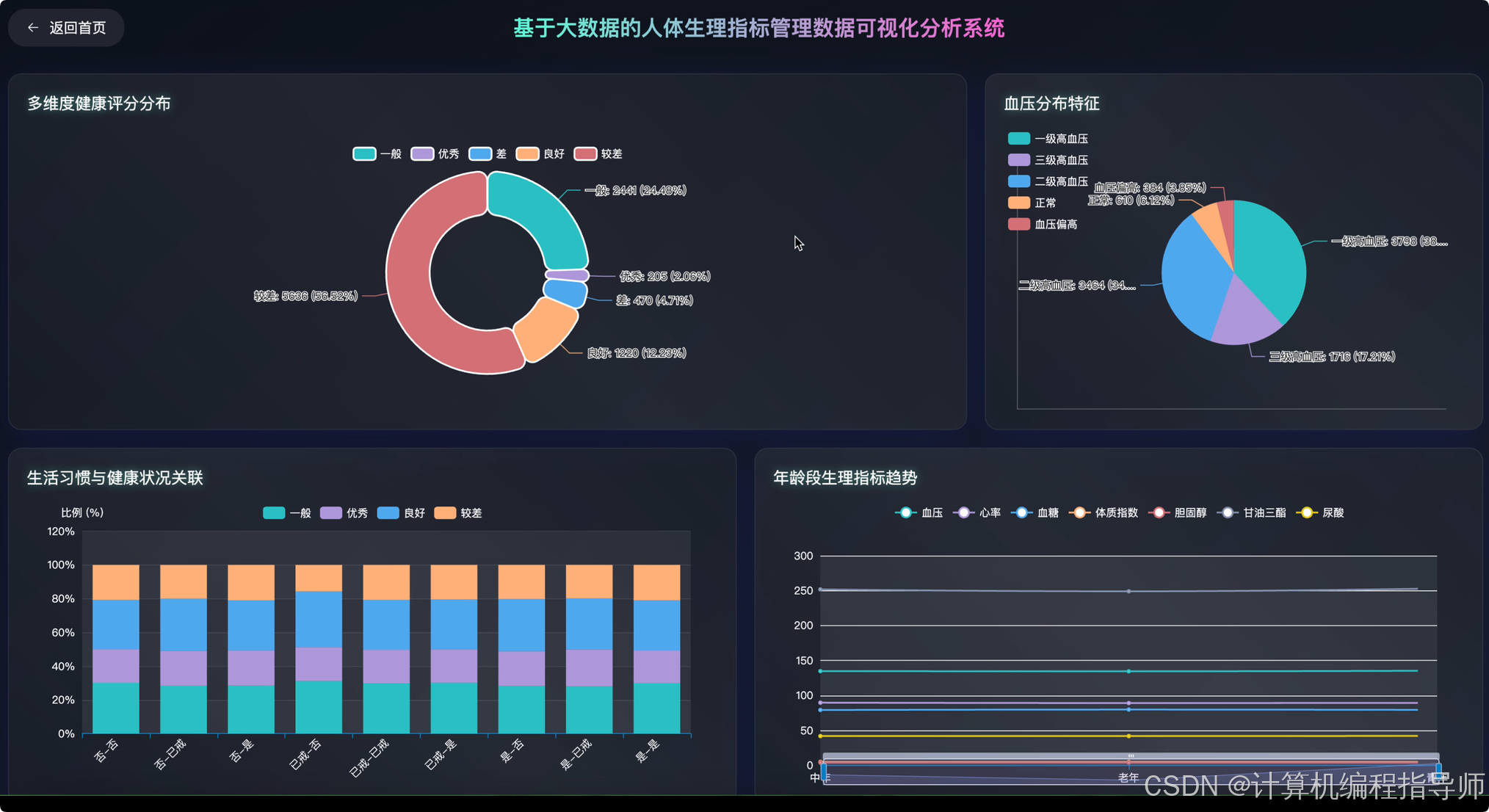Screen dimensions: 1489x812
Task: Toggle 甘油三酯 series in age trend chart
Action: click(x=1251, y=512)
